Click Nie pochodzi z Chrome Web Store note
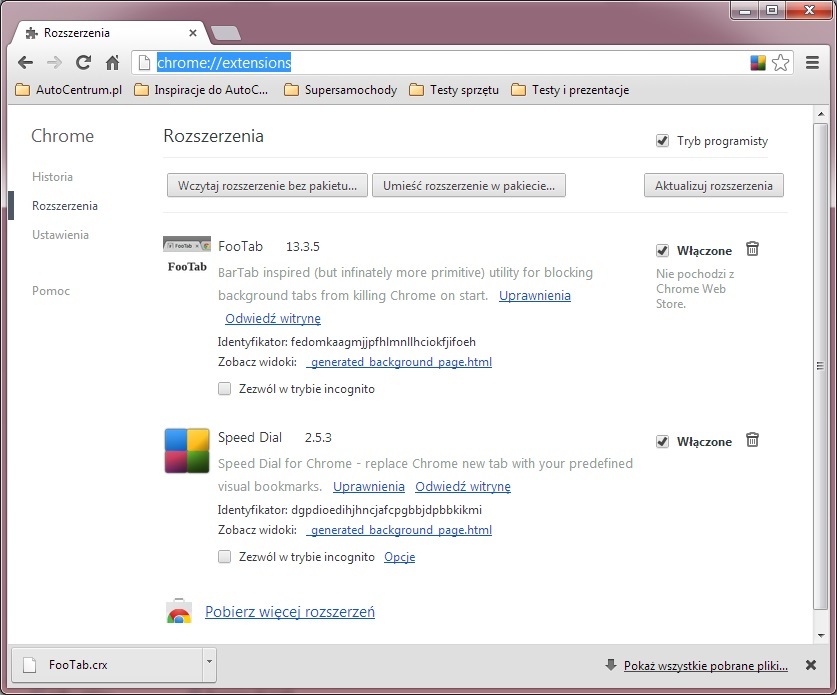This screenshot has width=837, height=695. point(695,289)
